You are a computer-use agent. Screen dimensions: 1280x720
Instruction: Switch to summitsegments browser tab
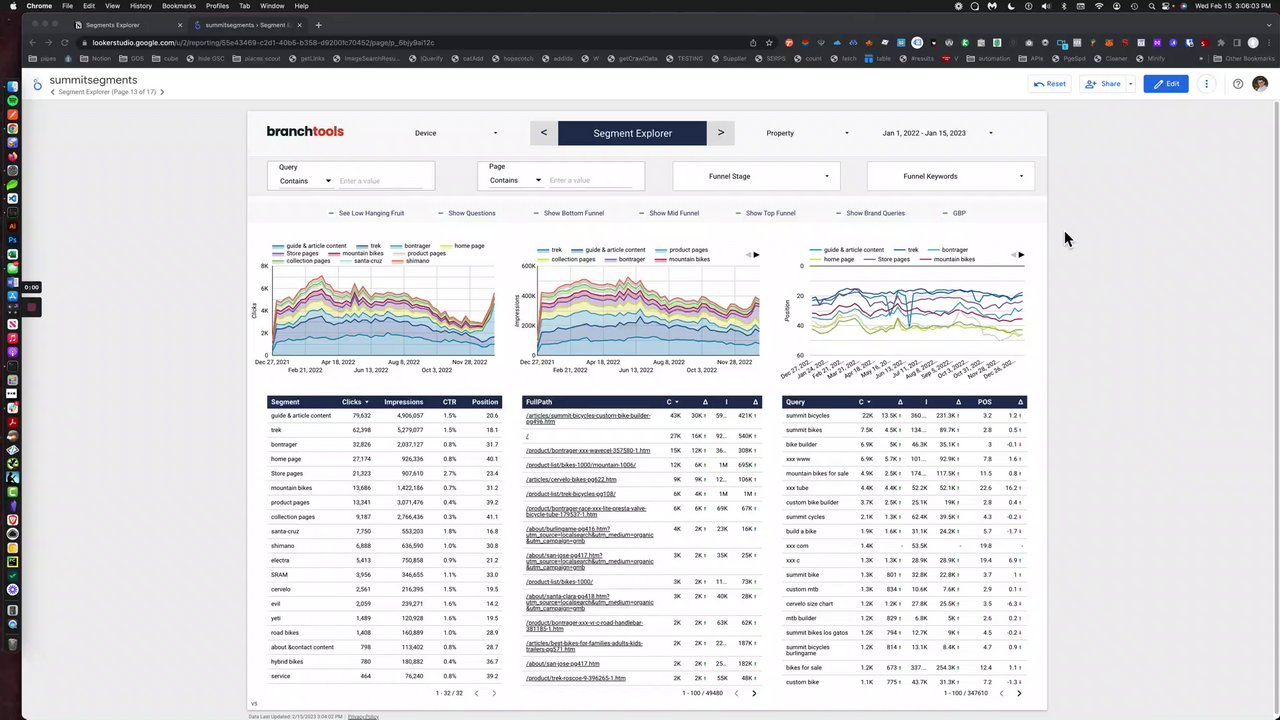coord(246,25)
